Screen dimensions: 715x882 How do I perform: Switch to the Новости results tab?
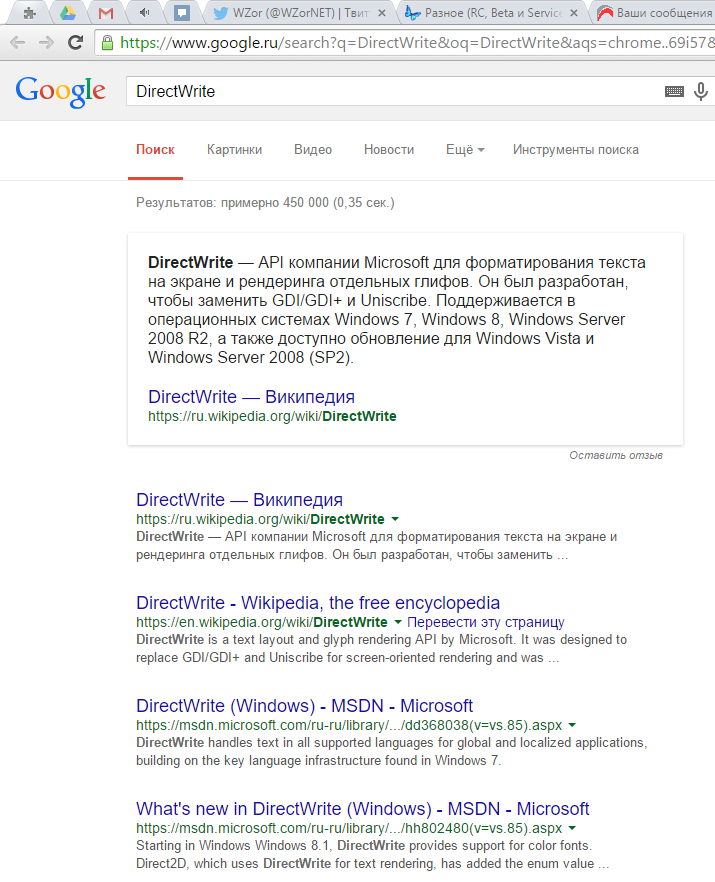(x=389, y=150)
